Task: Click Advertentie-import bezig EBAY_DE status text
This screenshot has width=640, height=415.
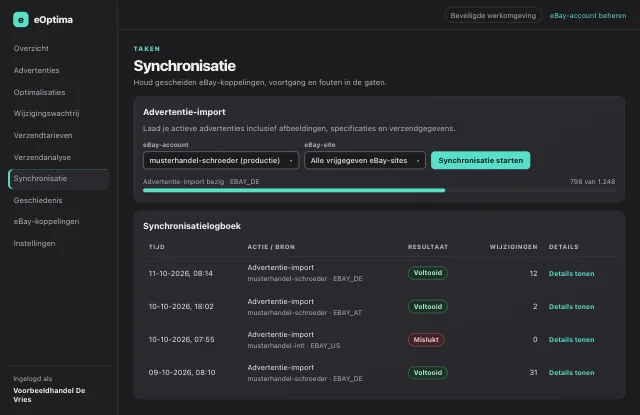Action: (201, 182)
